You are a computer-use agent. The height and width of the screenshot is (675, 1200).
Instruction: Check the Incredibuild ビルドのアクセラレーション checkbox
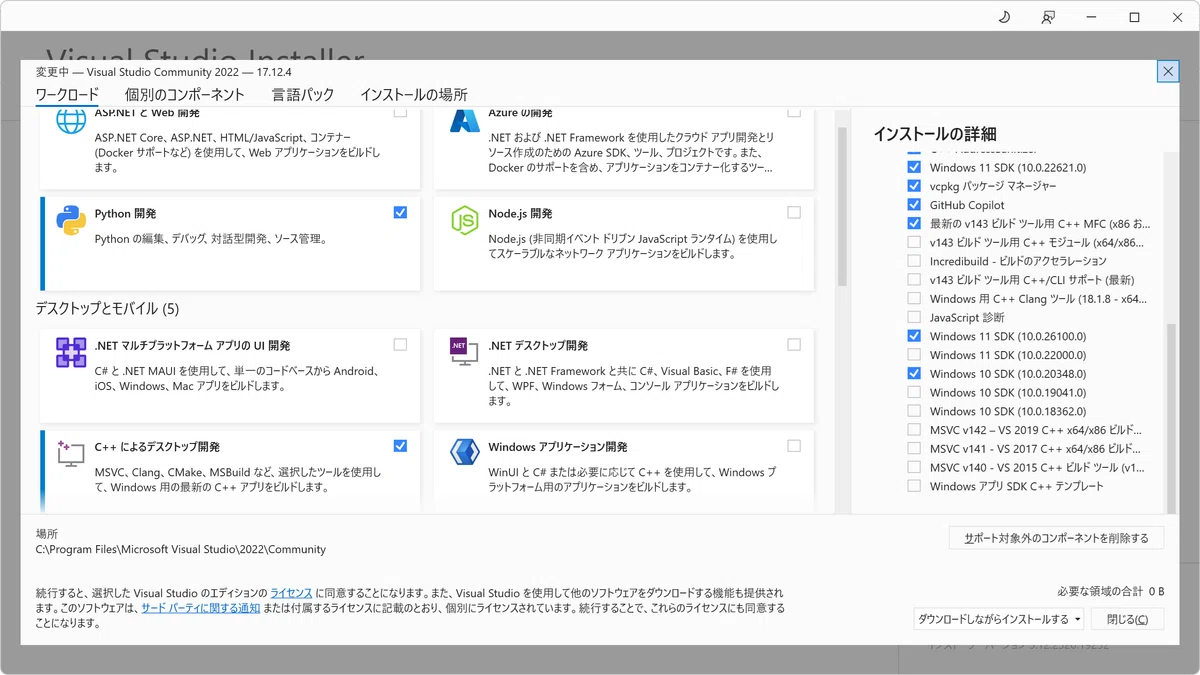(x=914, y=261)
